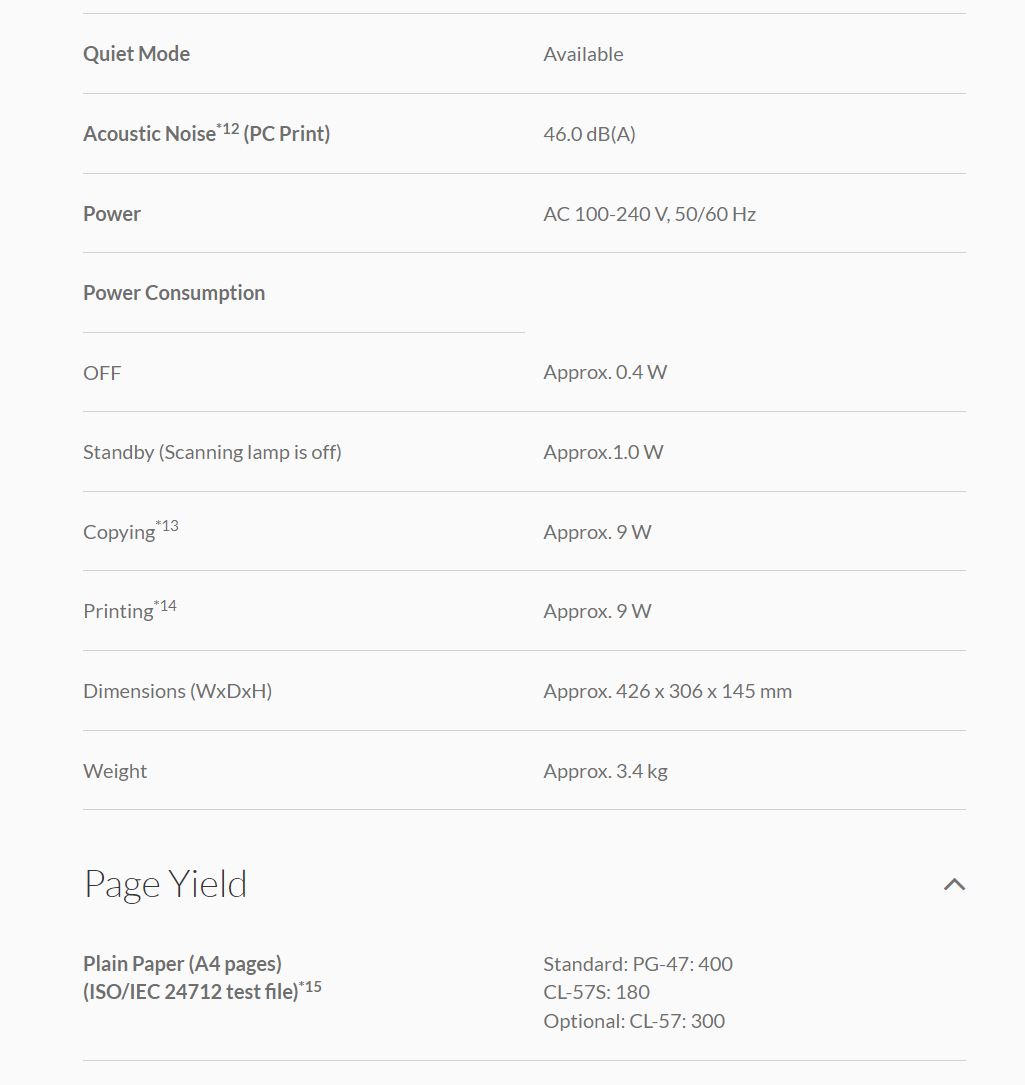This screenshot has height=1085, width=1025.
Task: Click the Page Yield heading
Action: point(166,884)
